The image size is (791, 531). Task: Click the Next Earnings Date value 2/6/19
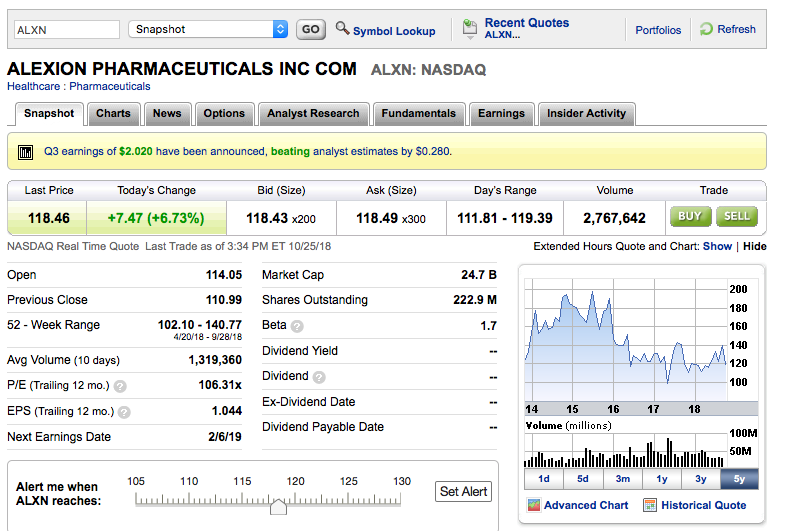click(225, 437)
